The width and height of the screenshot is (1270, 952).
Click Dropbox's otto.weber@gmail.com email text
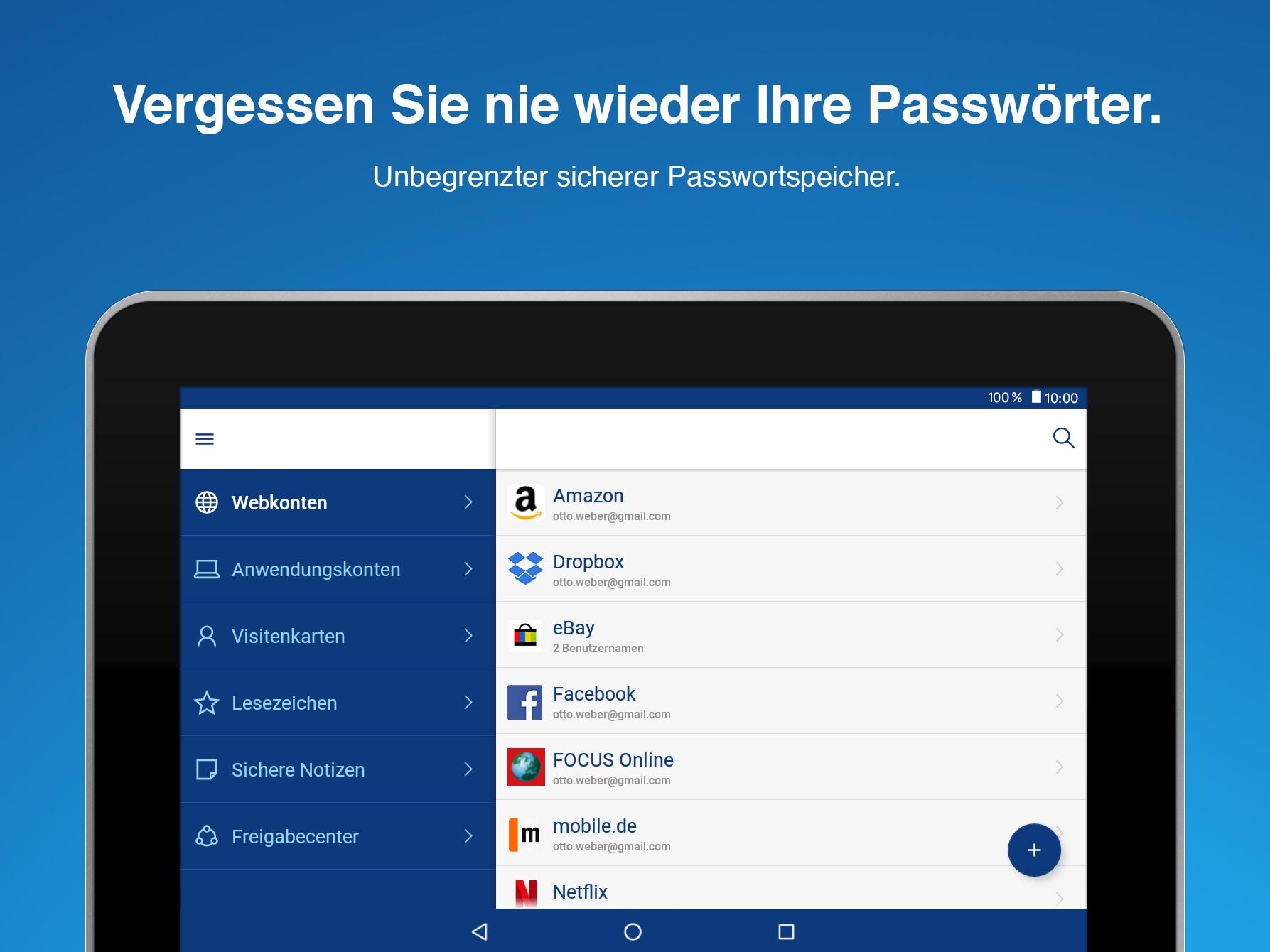coord(612,583)
